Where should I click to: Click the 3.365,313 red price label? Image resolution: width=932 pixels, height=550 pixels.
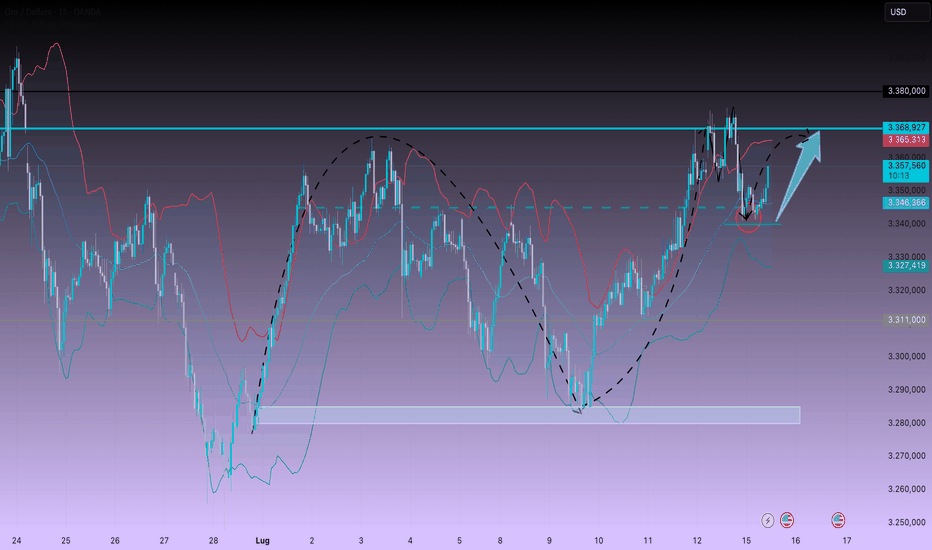tap(906, 140)
